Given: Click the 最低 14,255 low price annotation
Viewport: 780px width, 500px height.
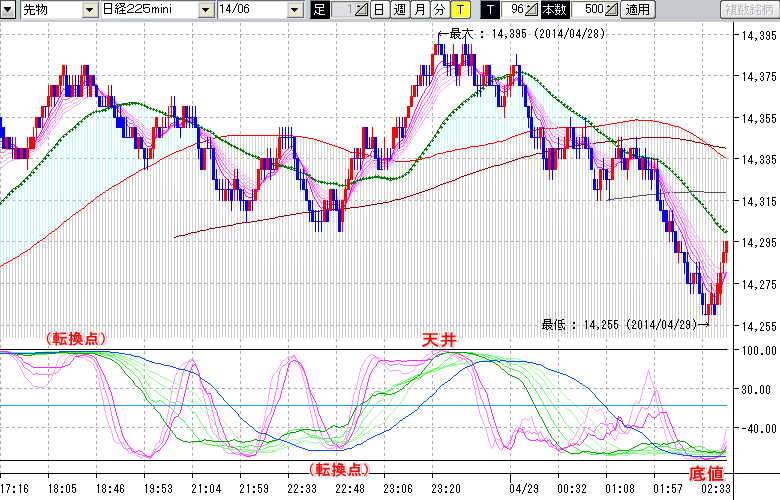Looking at the screenshot, I should coord(620,324).
